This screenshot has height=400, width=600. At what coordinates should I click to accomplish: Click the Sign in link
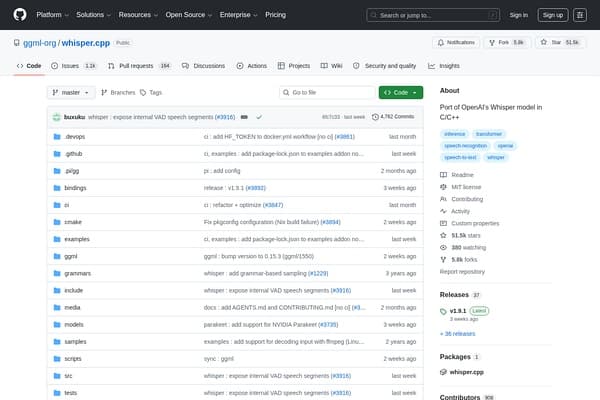518,15
